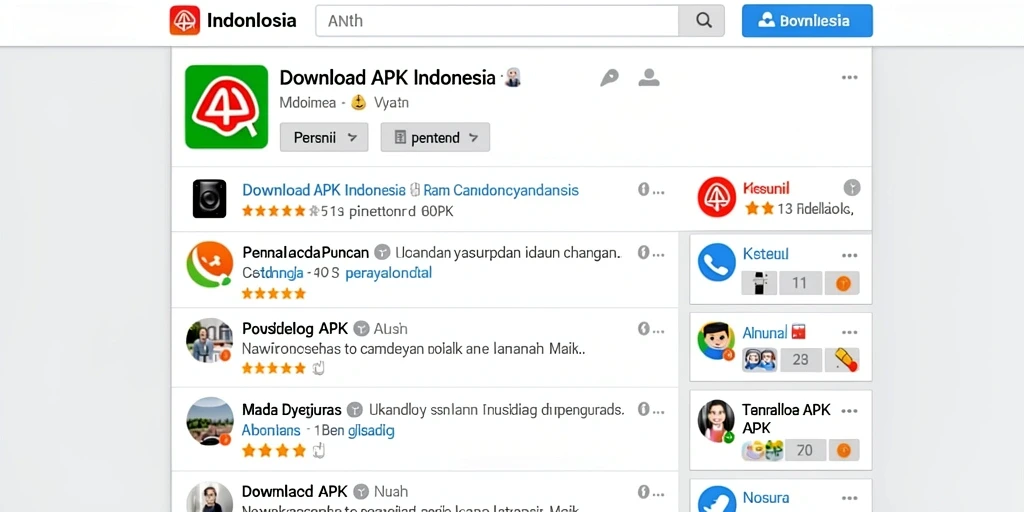
Task: Click the blue phone Ksteuil icon
Action: pyautogui.click(x=716, y=263)
